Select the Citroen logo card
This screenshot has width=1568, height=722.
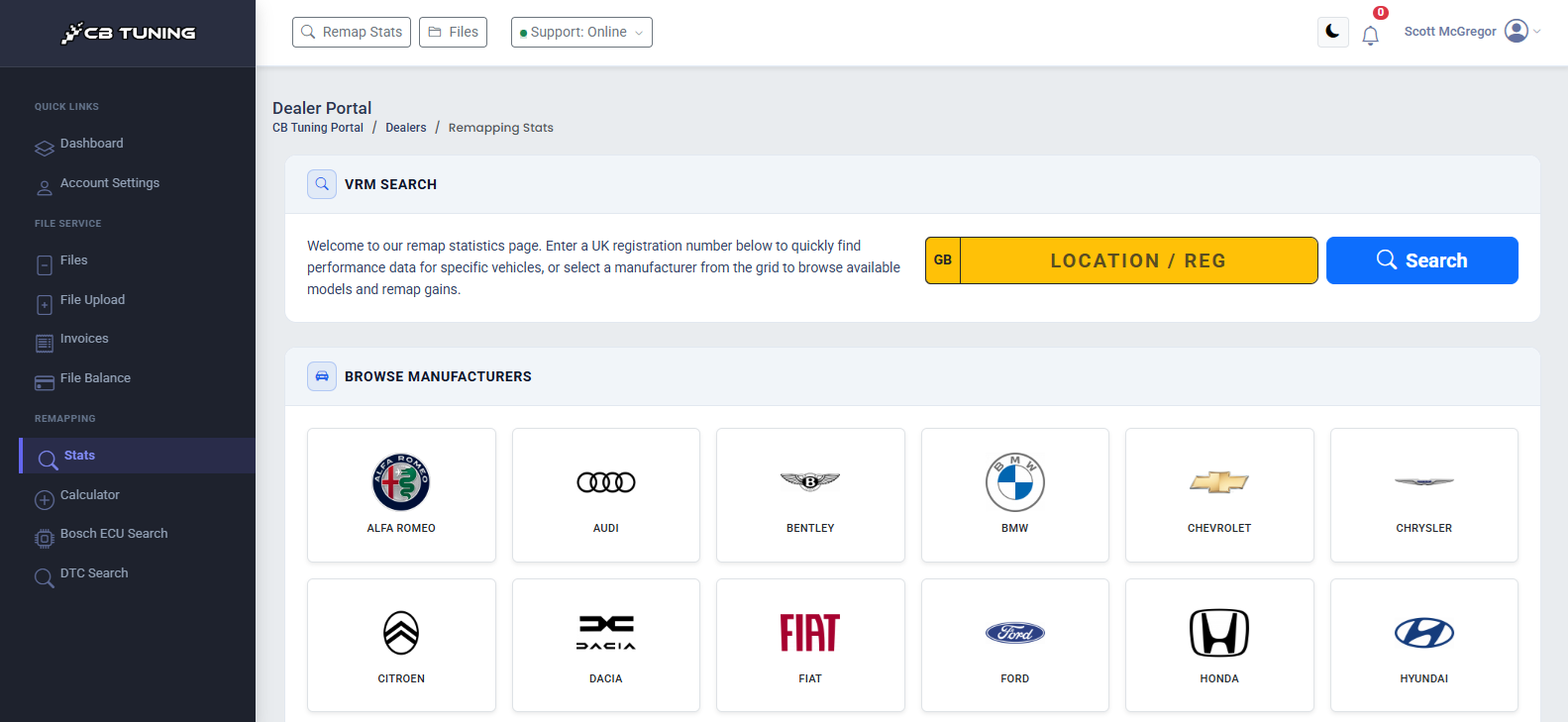(401, 646)
